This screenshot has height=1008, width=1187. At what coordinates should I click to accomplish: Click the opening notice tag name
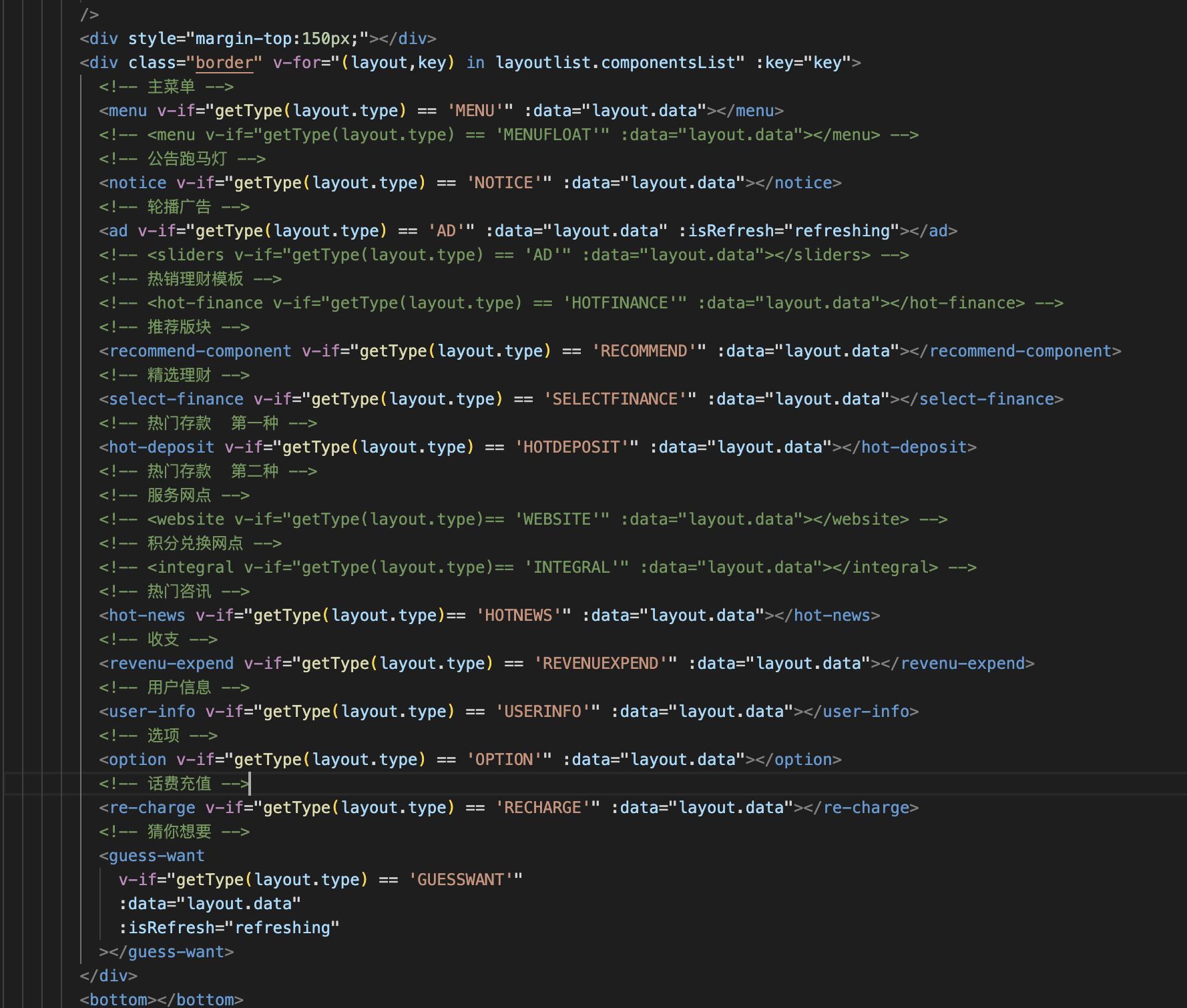point(138,183)
